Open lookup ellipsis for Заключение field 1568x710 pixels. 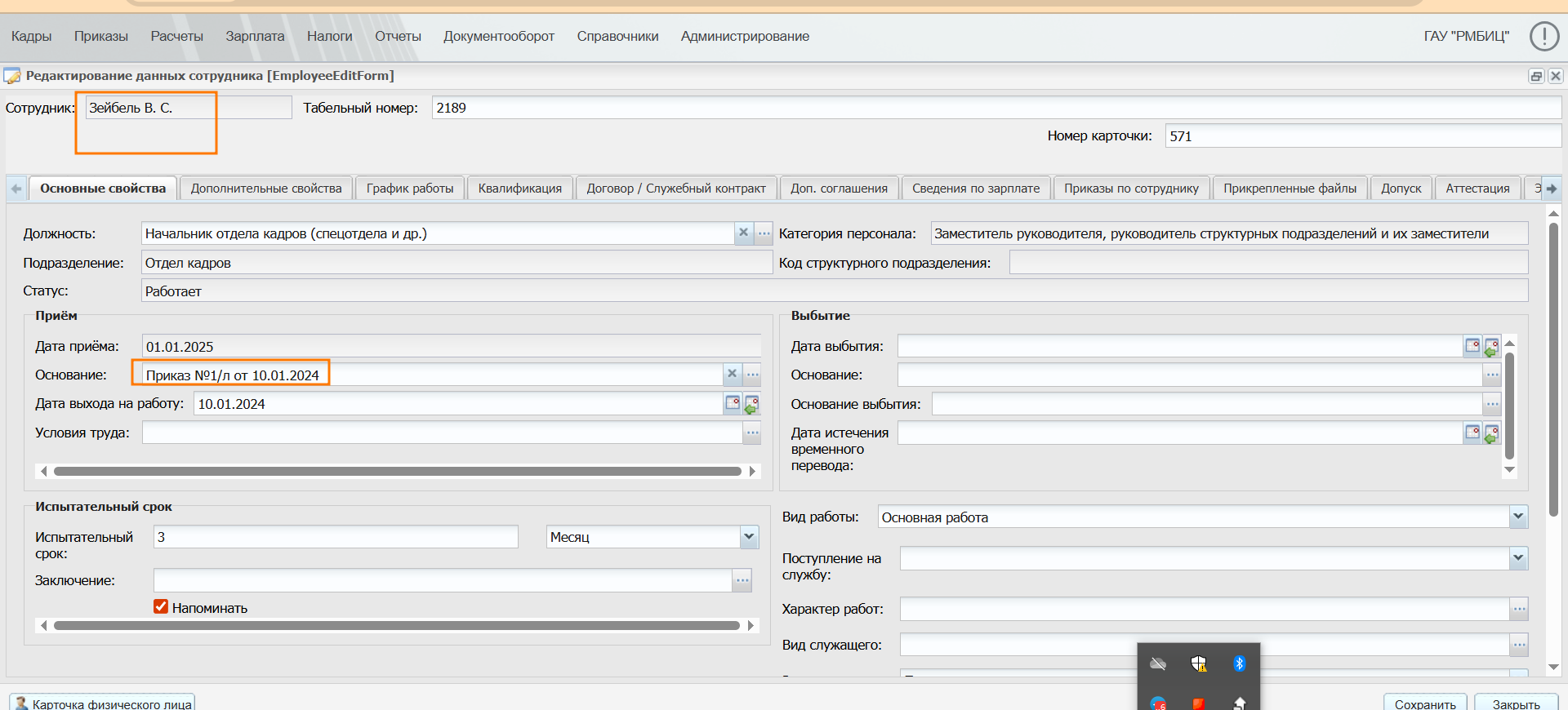coord(742,580)
